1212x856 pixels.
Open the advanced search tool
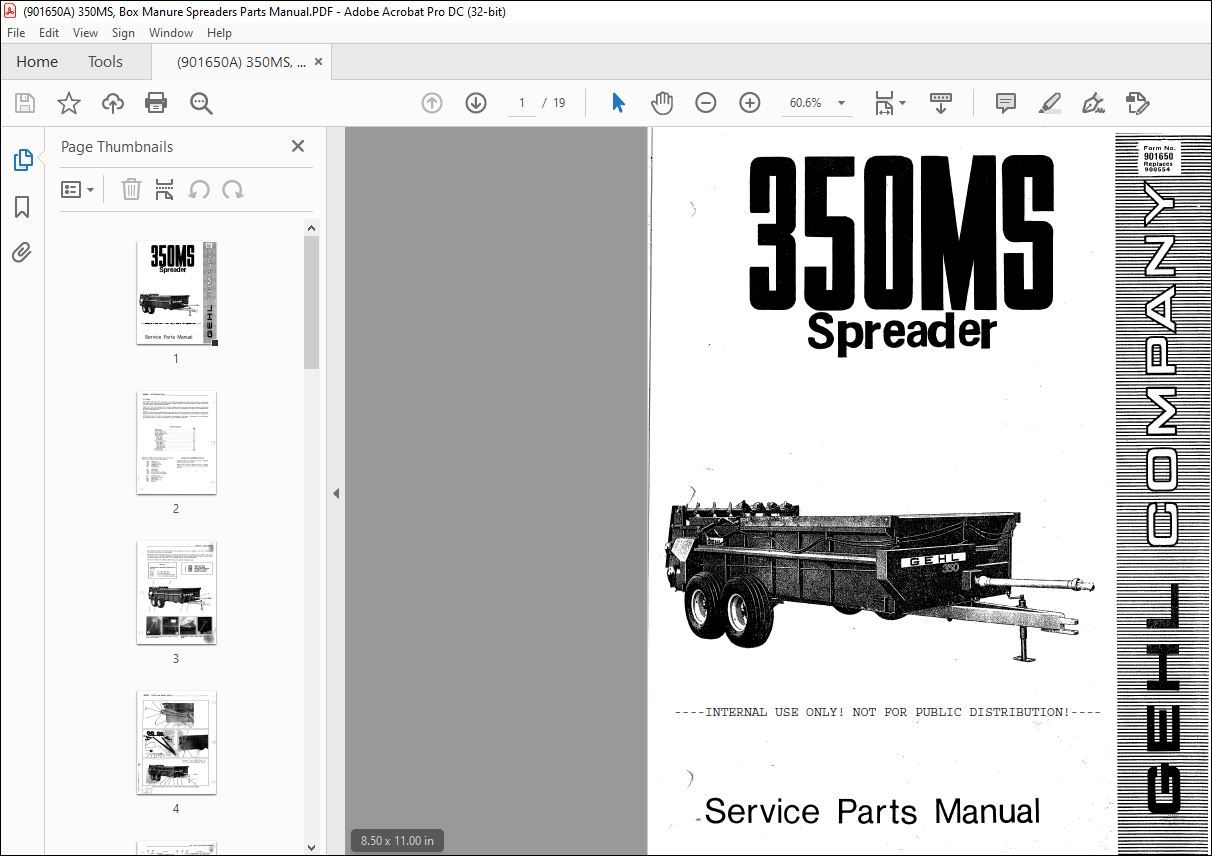[x=200, y=102]
